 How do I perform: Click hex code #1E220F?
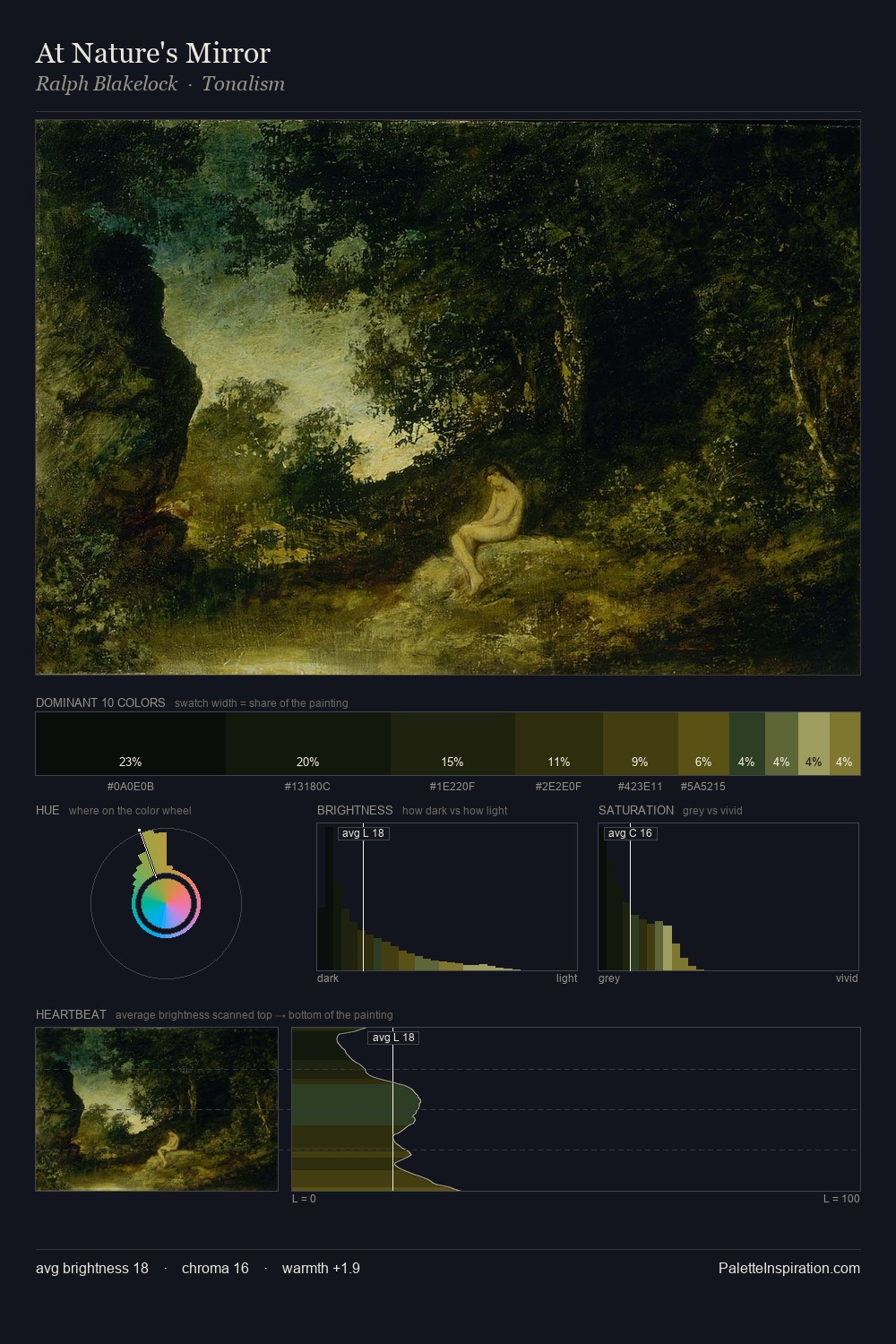(x=452, y=787)
